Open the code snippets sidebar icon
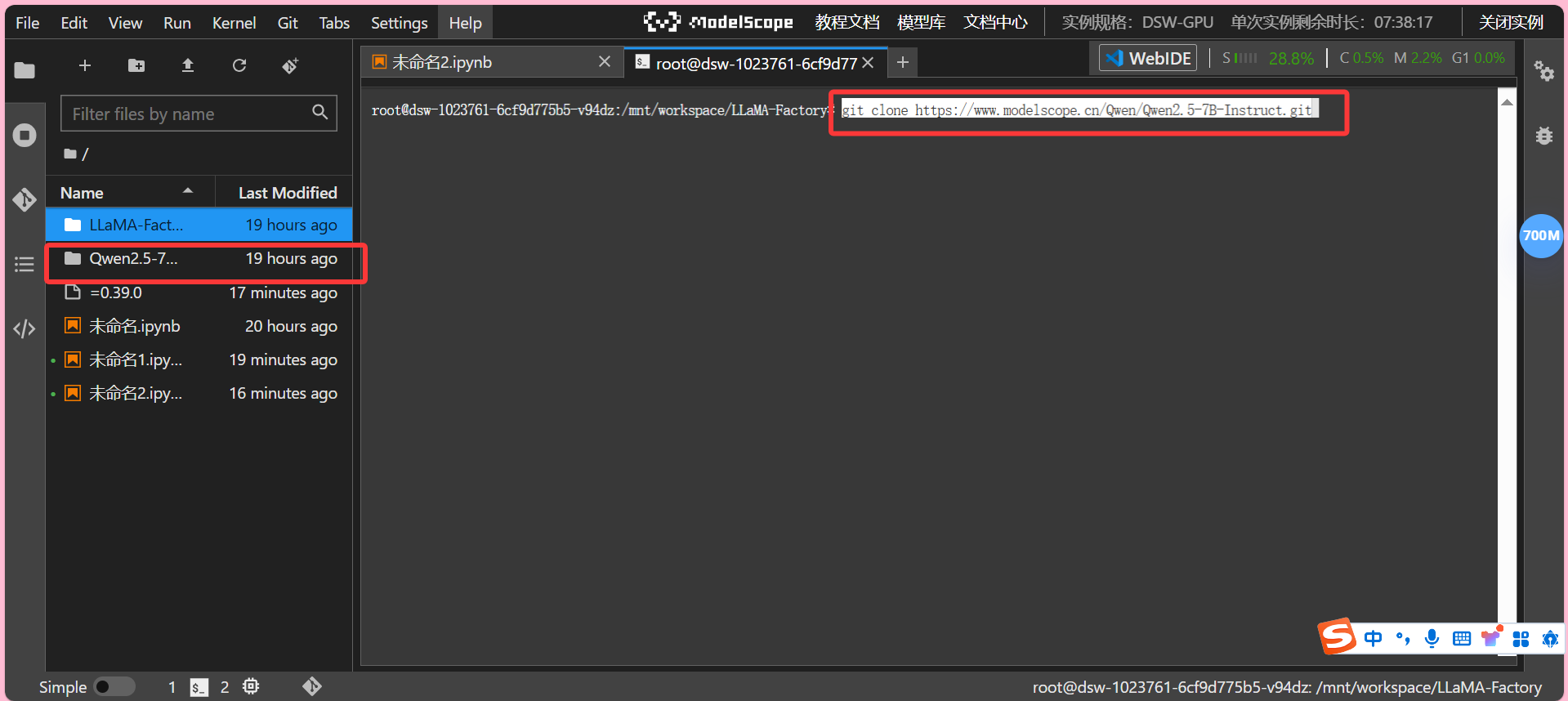This screenshot has height=701, width=1568. pos(25,328)
